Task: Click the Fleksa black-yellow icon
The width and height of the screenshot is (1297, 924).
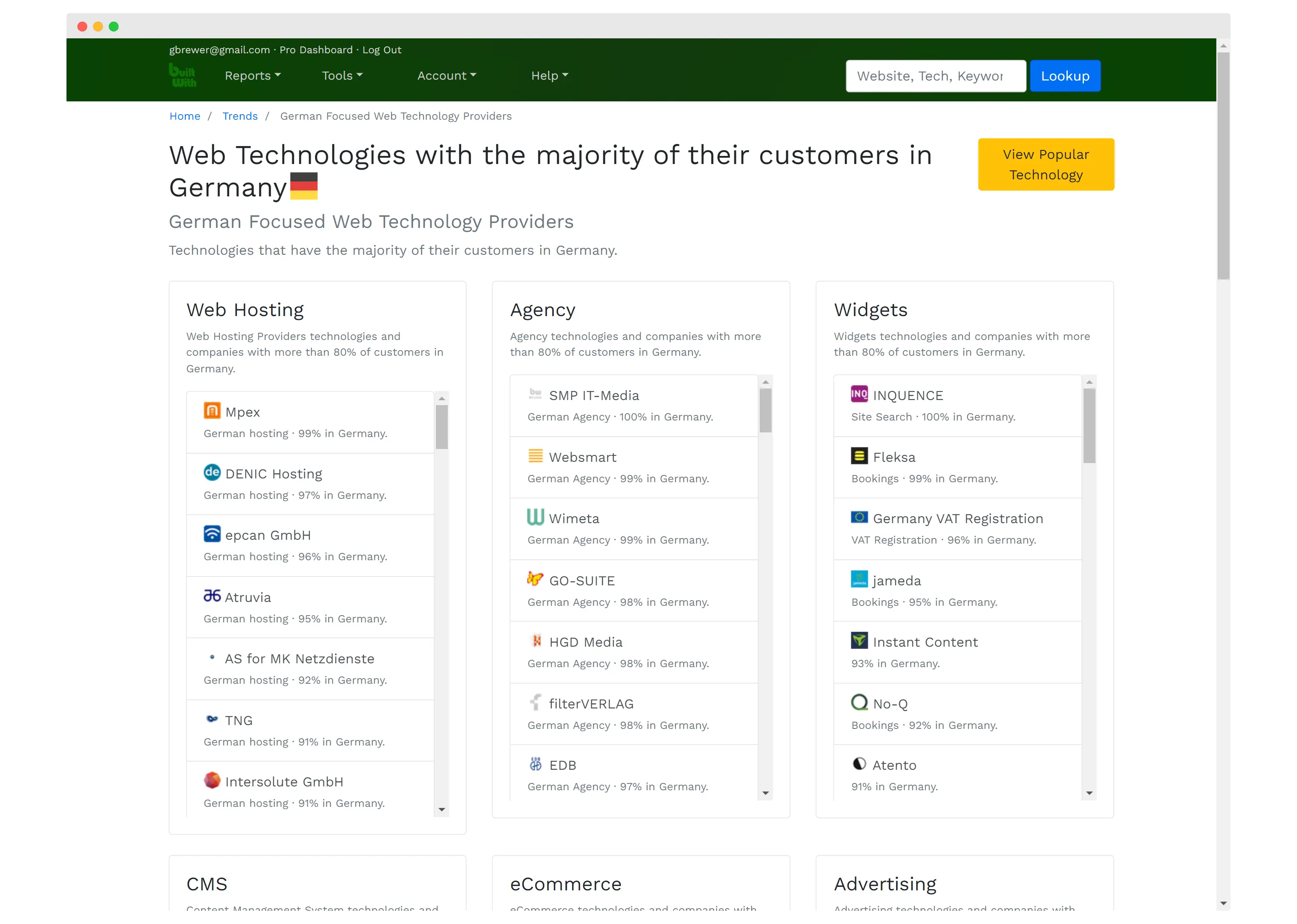Action: (x=859, y=456)
